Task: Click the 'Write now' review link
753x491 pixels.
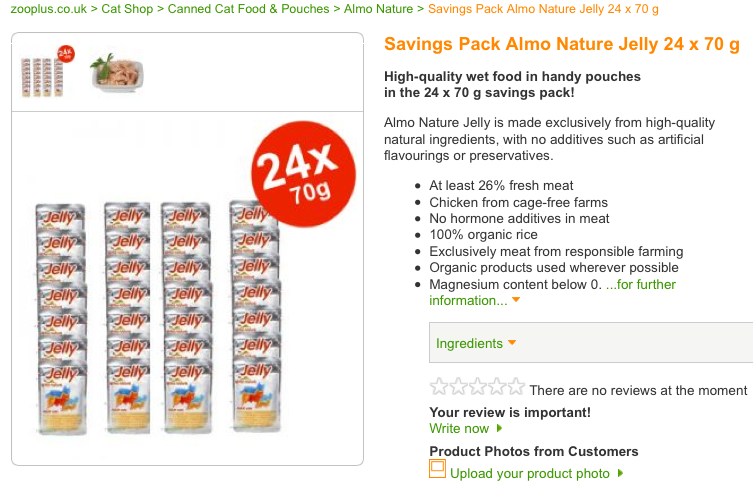Action: coord(459,428)
